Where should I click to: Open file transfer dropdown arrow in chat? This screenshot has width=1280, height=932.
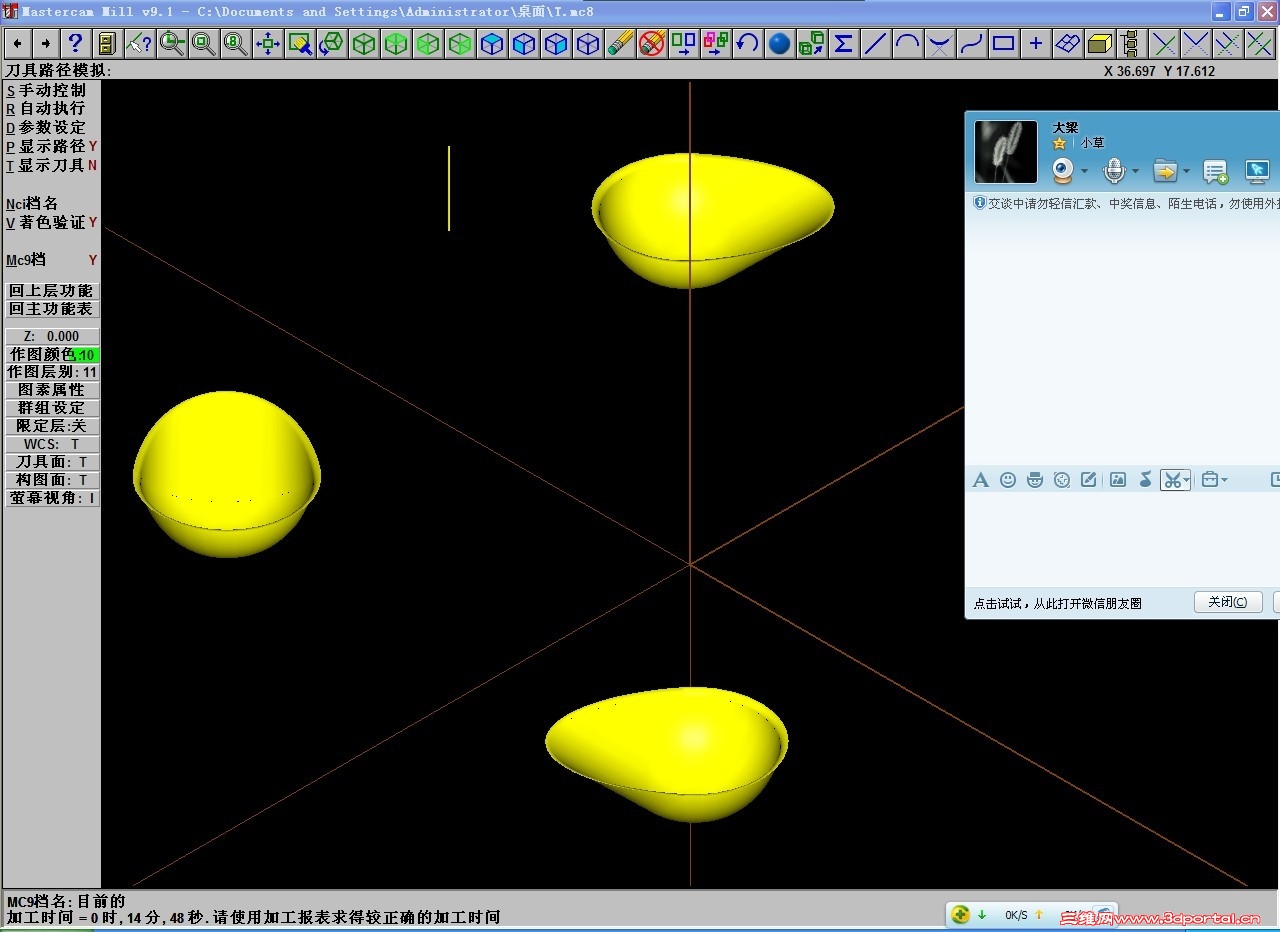(x=1186, y=172)
